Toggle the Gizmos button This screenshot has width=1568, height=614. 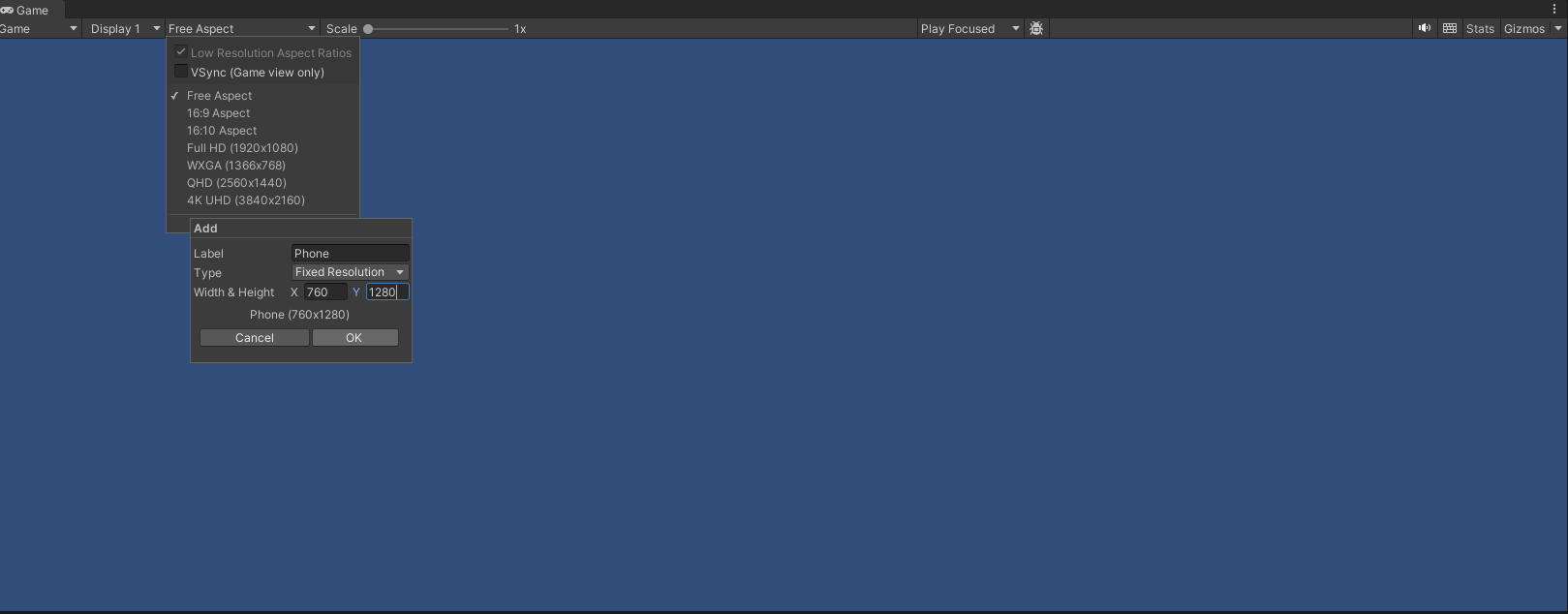(x=1524, y=28)
